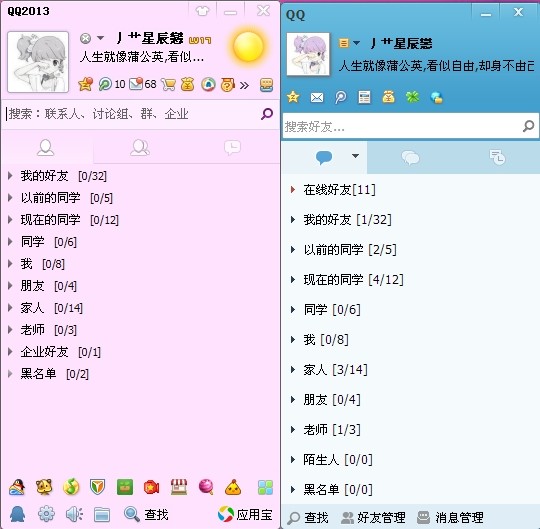Switch to recent conversations tab in QQ2013
Viewport: 540px width, 529px height.
232,148
